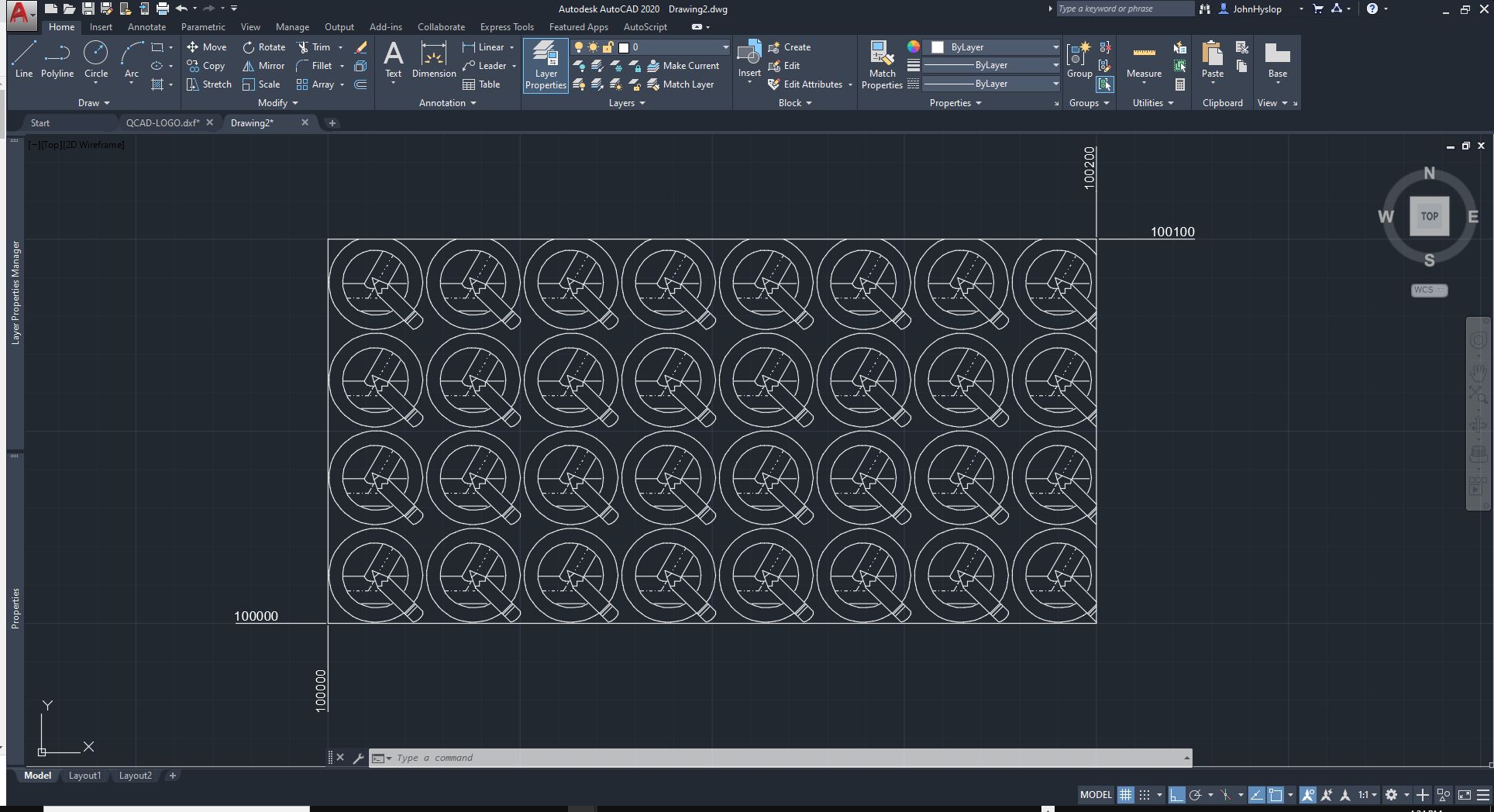Click the Paste clipboard icon

(x=1212, y=54)
